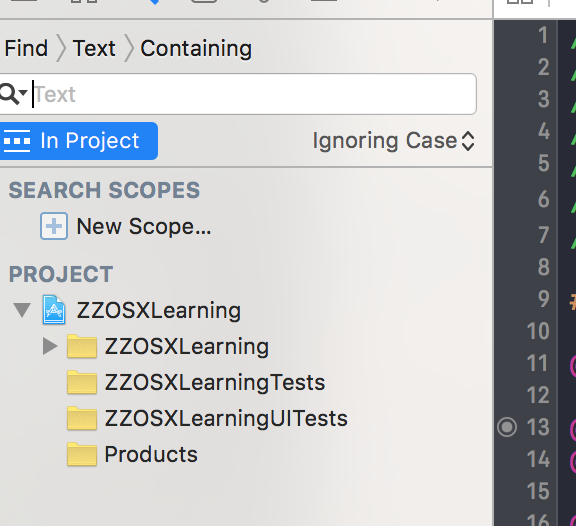Open the Text breadcrumb menu
The width and height of the screenshot is (576, 526).
tap(94, 48)
